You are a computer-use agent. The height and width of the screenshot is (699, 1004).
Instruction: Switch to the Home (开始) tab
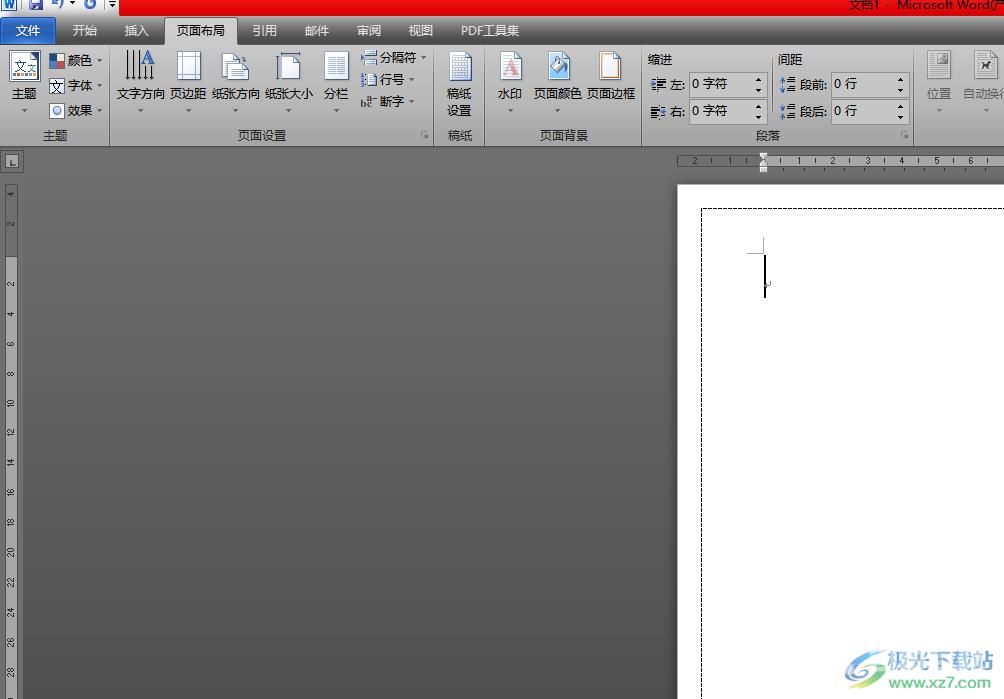pyautogui.click(x=85, y=31)
